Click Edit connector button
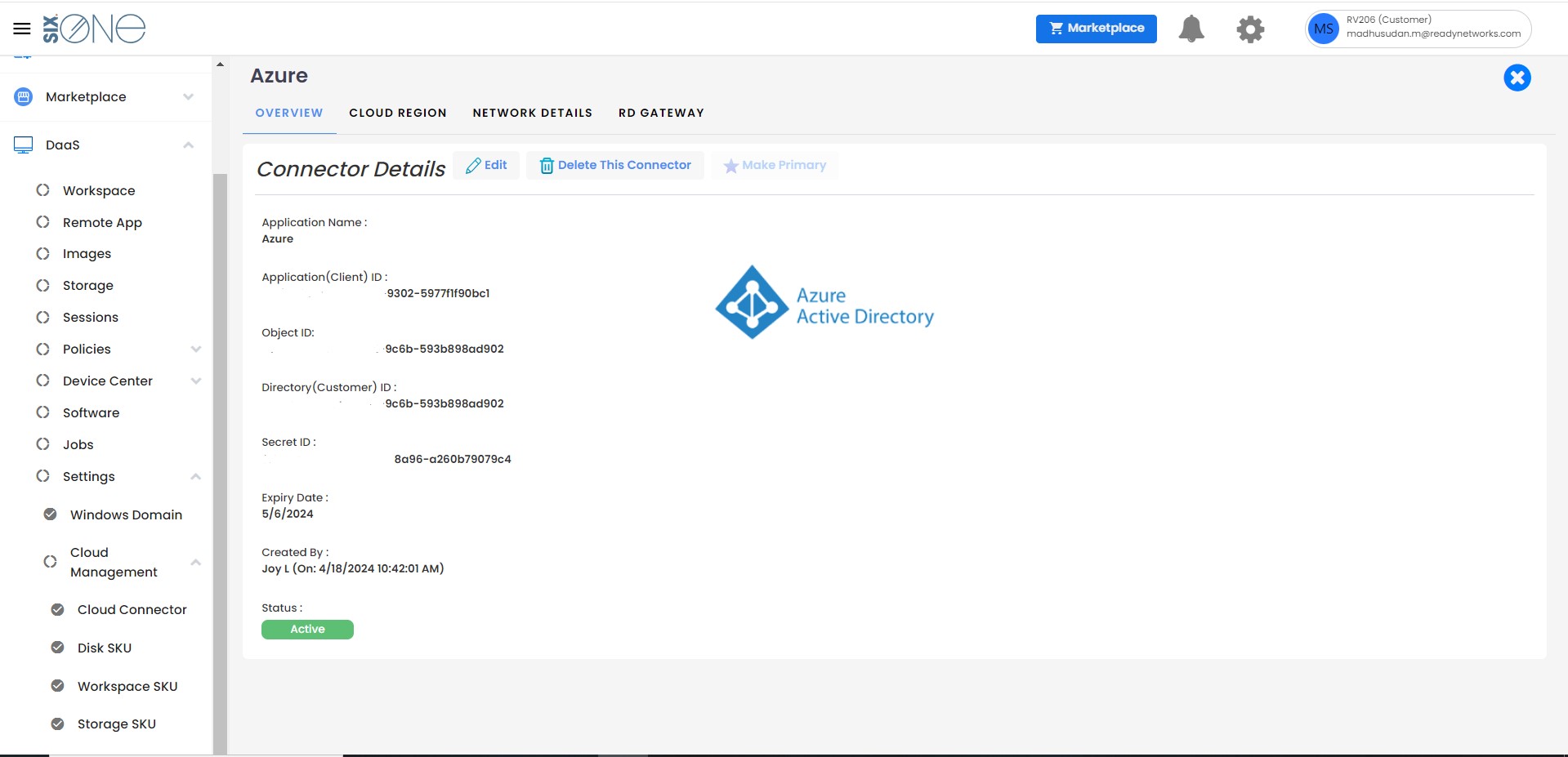The height and width of the screenshot is (757, 1568). coord(486,165)
